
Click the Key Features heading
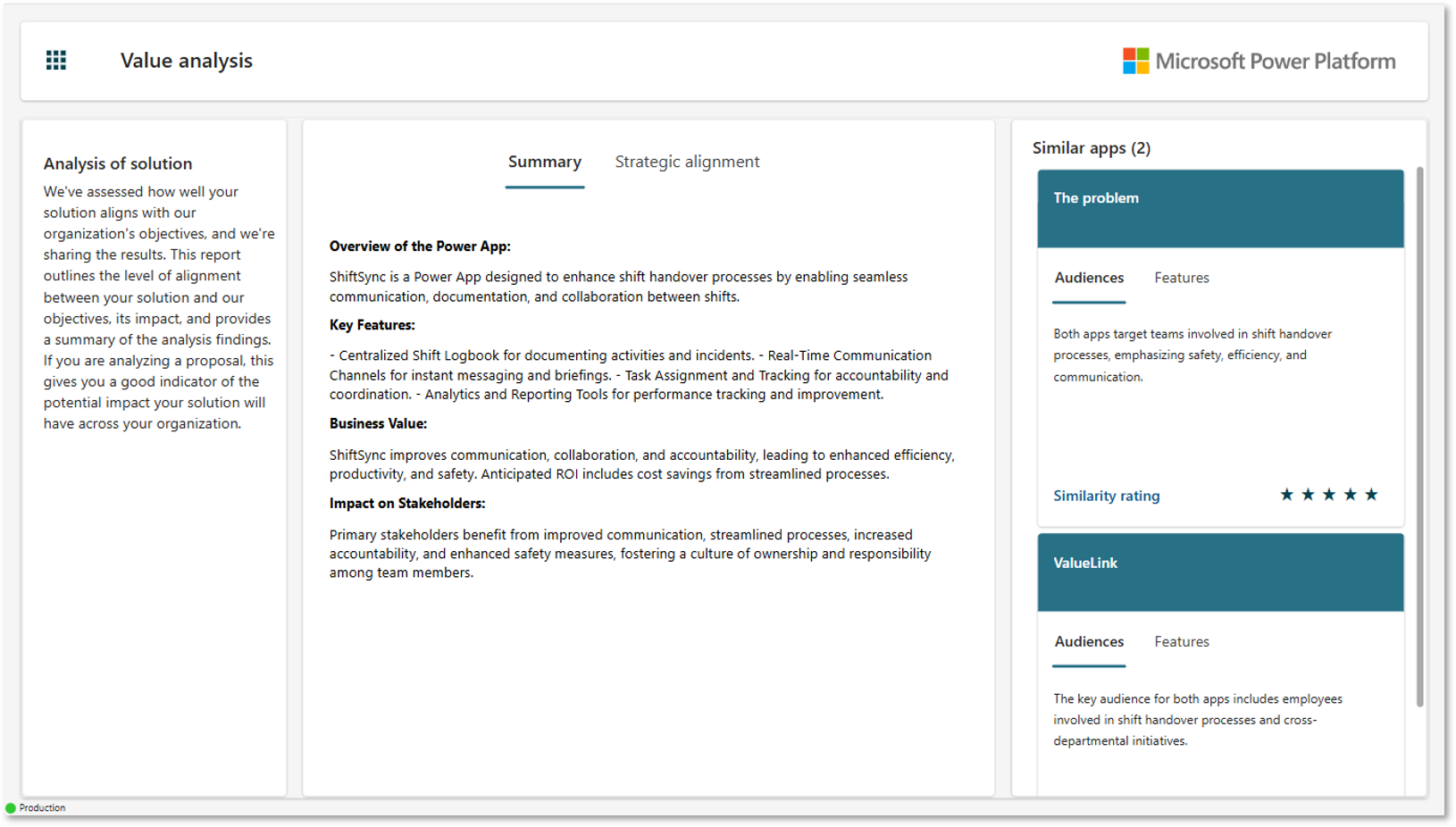pyautogui.click(x=372, y=325)
